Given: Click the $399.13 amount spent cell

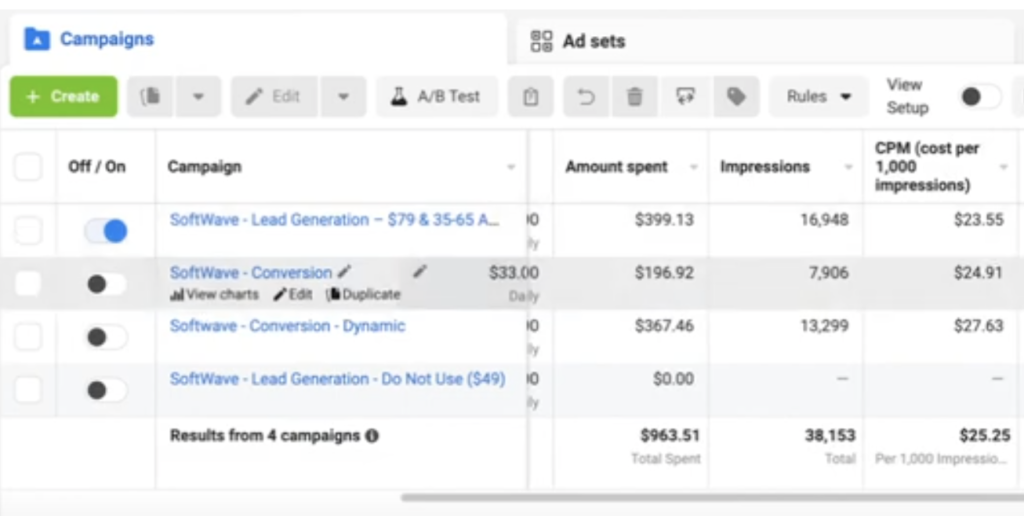Looking at the screenshot, I should (664, 220).
